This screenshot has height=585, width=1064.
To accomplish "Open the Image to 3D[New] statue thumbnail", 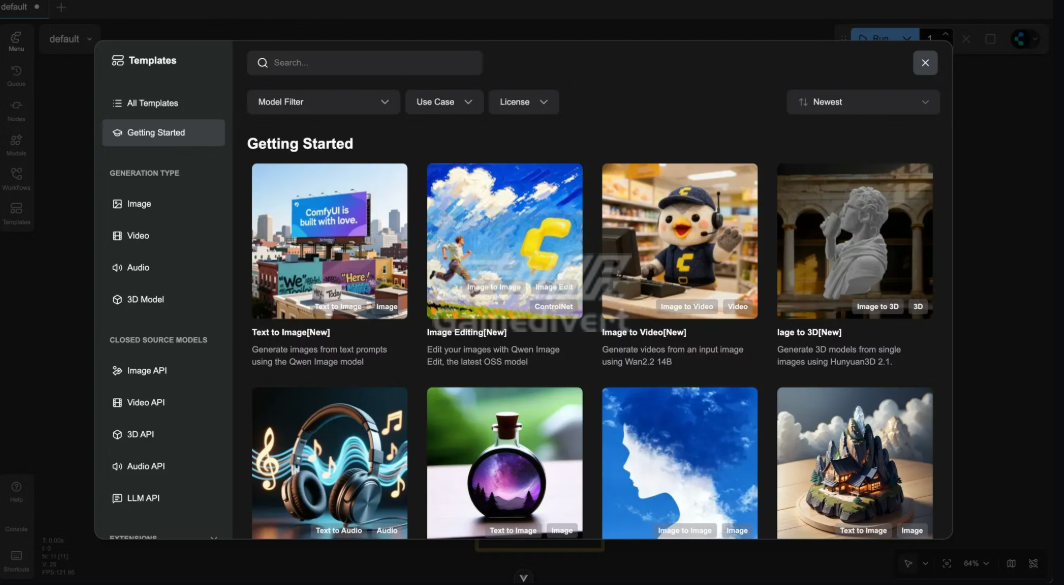I will pos(855,241).
